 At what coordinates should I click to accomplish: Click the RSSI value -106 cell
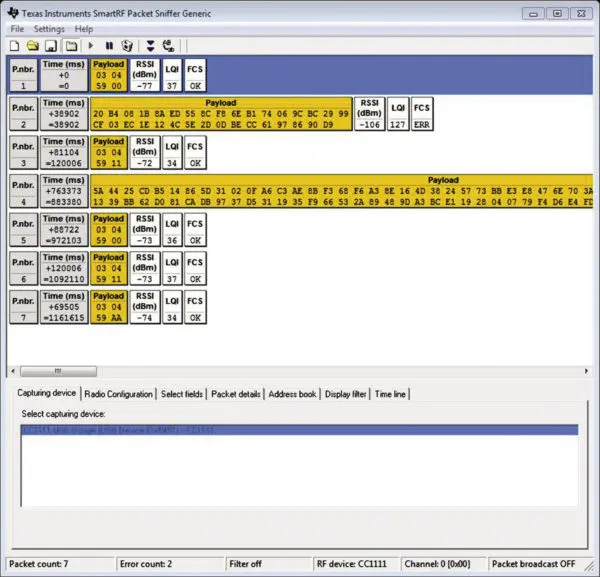370,114
